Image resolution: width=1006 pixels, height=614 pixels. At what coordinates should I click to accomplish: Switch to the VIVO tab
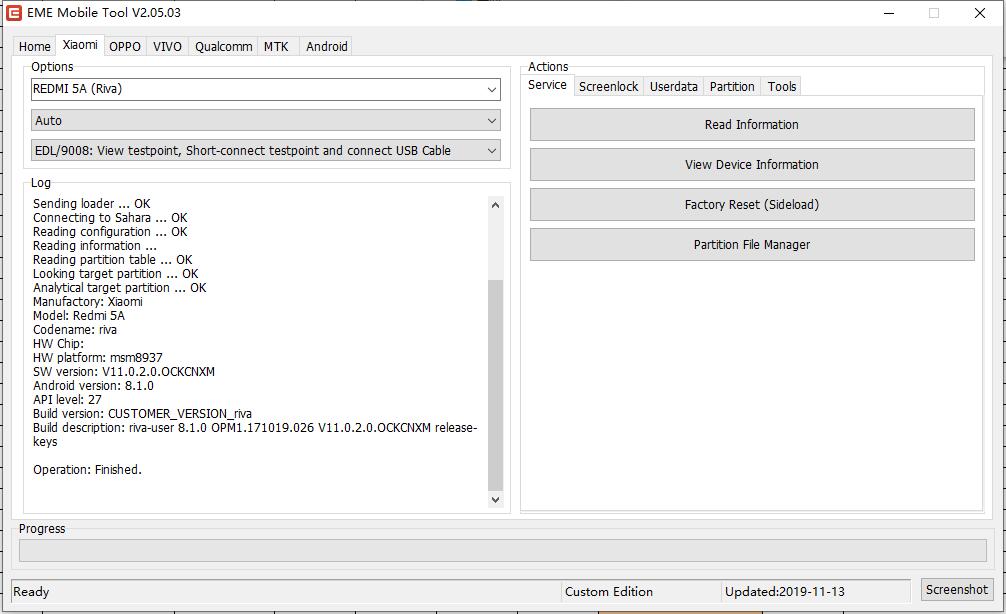coord(167,46)
